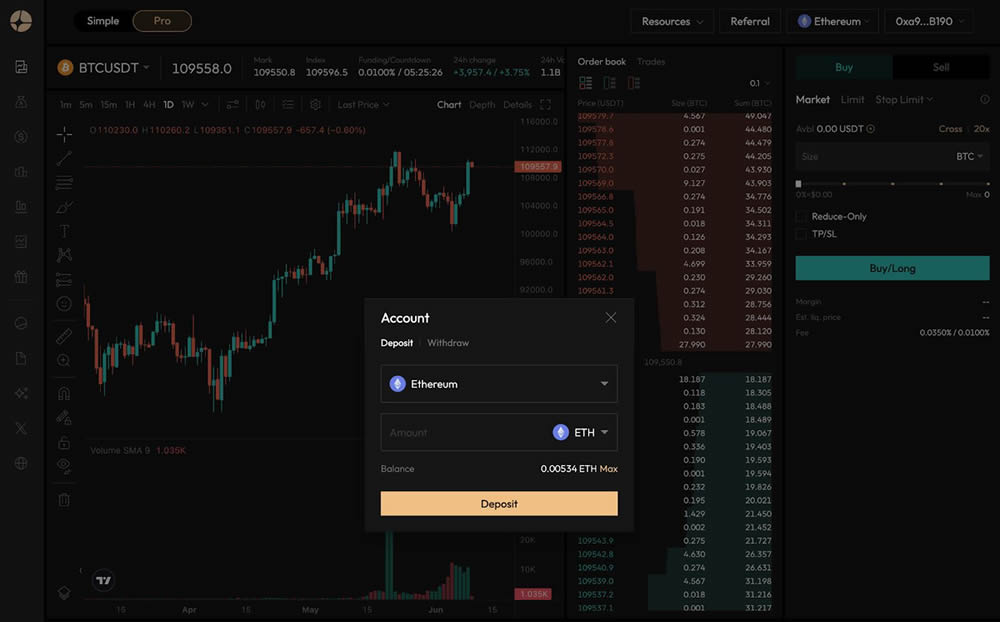Open the X (Twitter) sidebar link
Screen dimensions: 1000x622
tap(21, 428)
